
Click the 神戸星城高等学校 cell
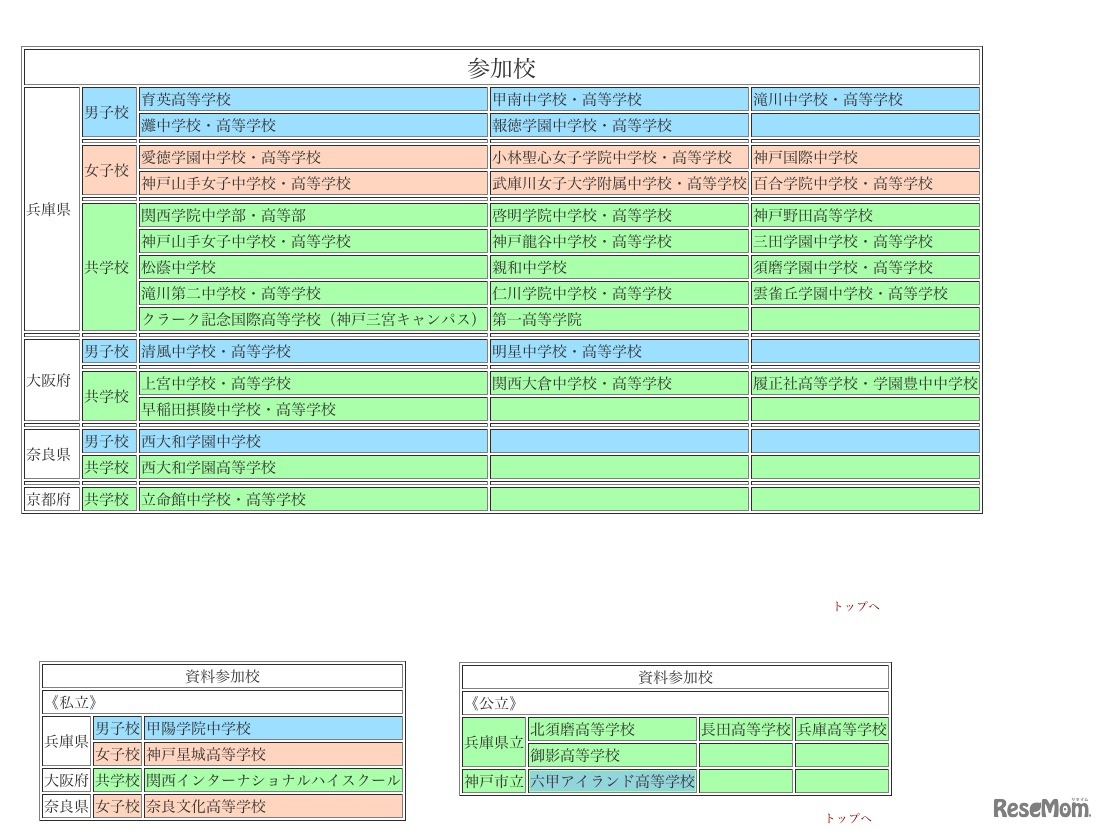click(x=273, y=754)
